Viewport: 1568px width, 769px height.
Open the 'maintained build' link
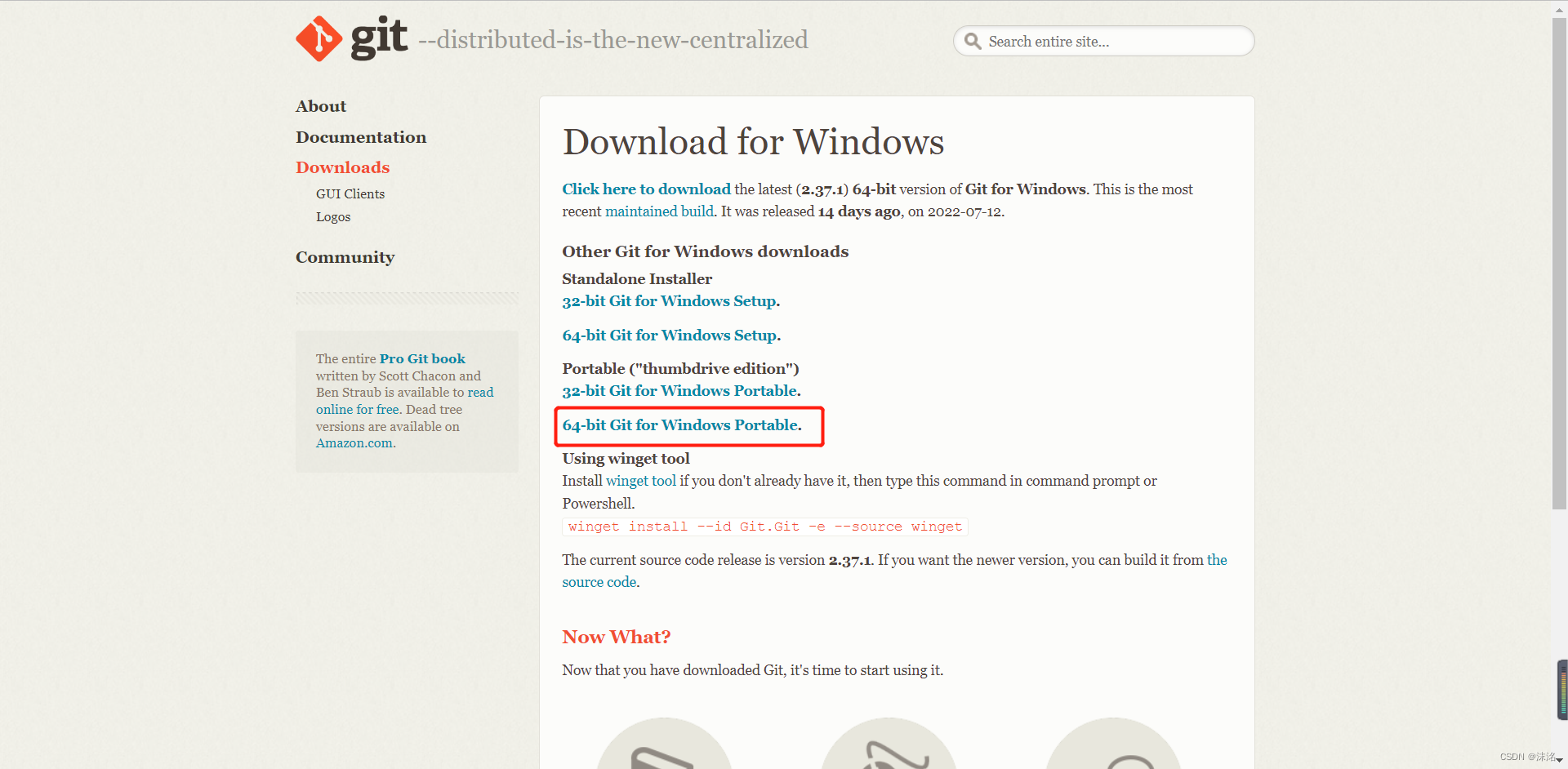click(x=659, y=211)
